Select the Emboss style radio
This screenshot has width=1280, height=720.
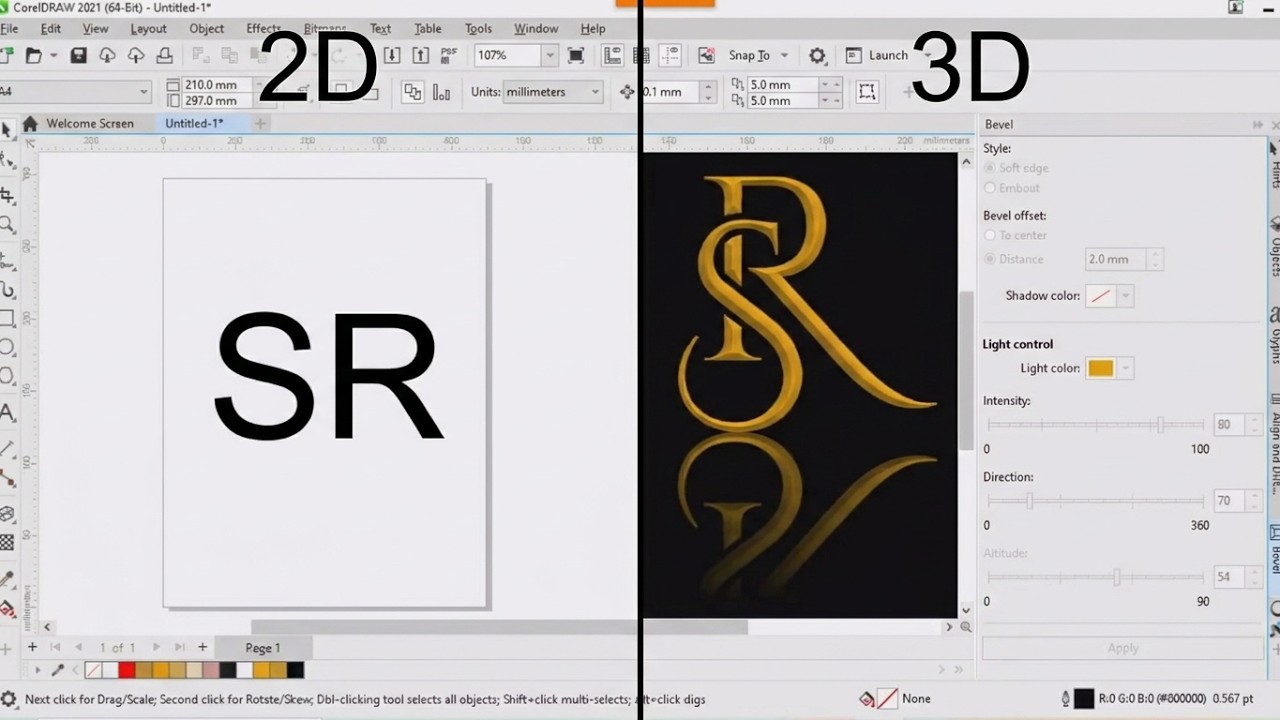(x=990, y=188)
